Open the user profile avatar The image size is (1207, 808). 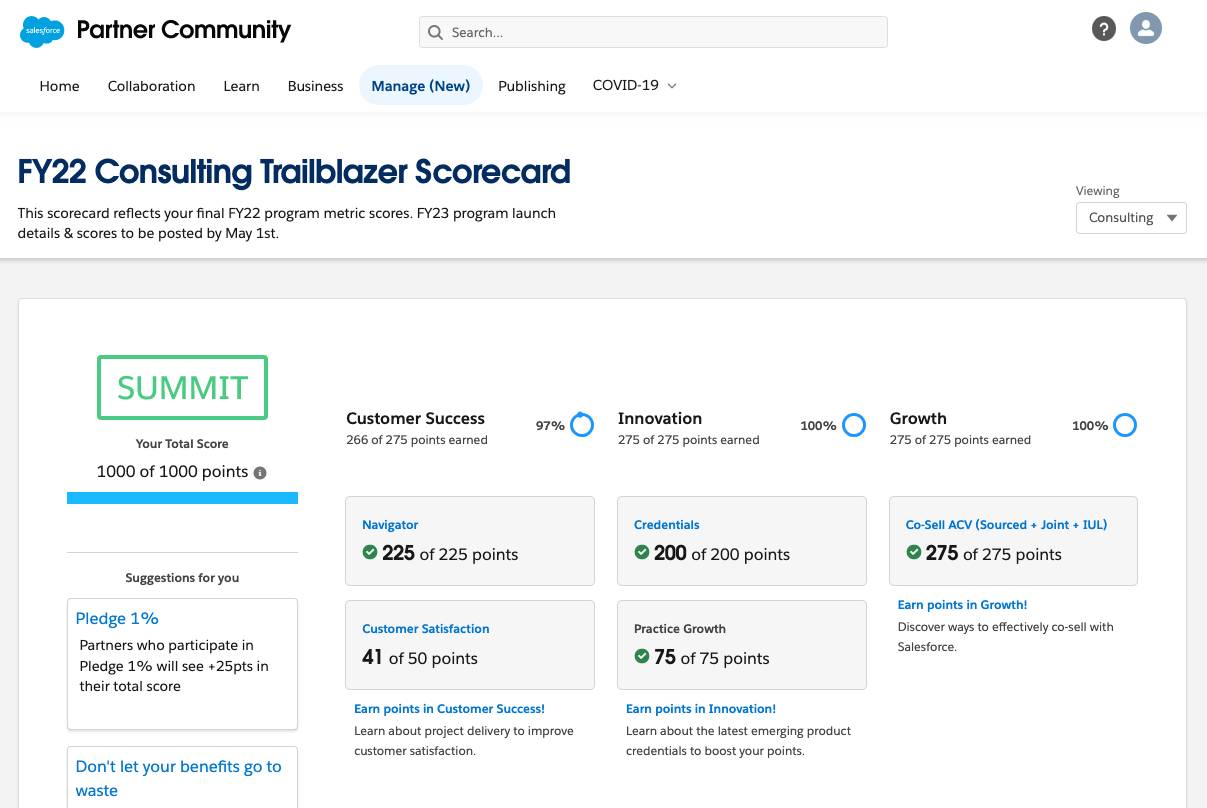[1146, 28]
